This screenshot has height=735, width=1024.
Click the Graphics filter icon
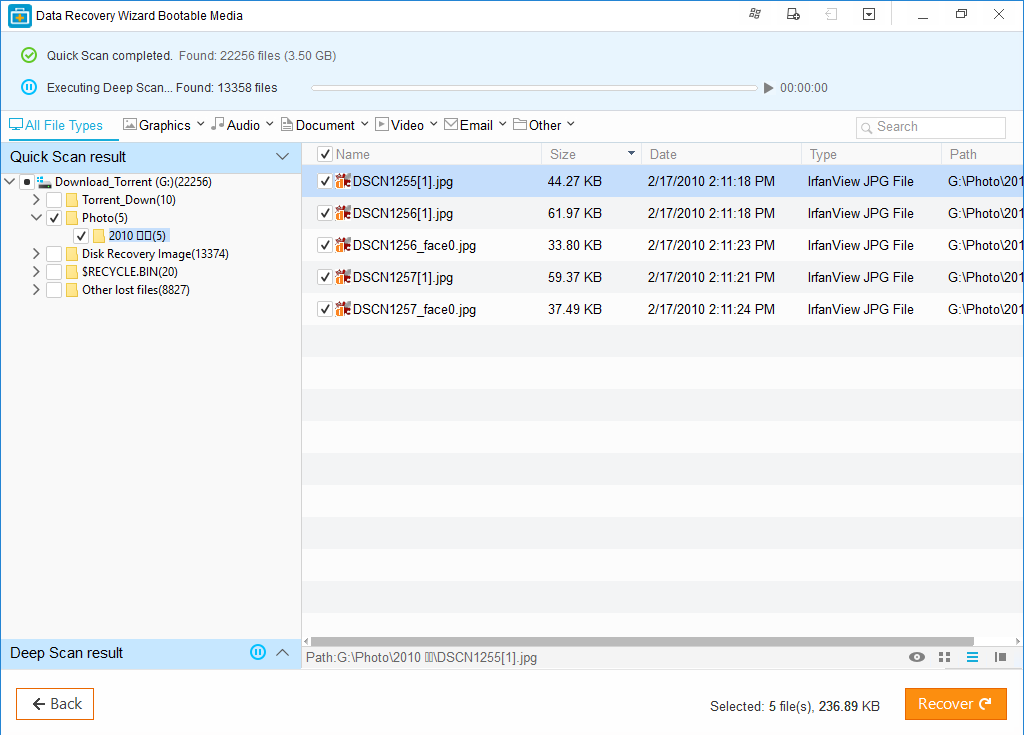130,124
